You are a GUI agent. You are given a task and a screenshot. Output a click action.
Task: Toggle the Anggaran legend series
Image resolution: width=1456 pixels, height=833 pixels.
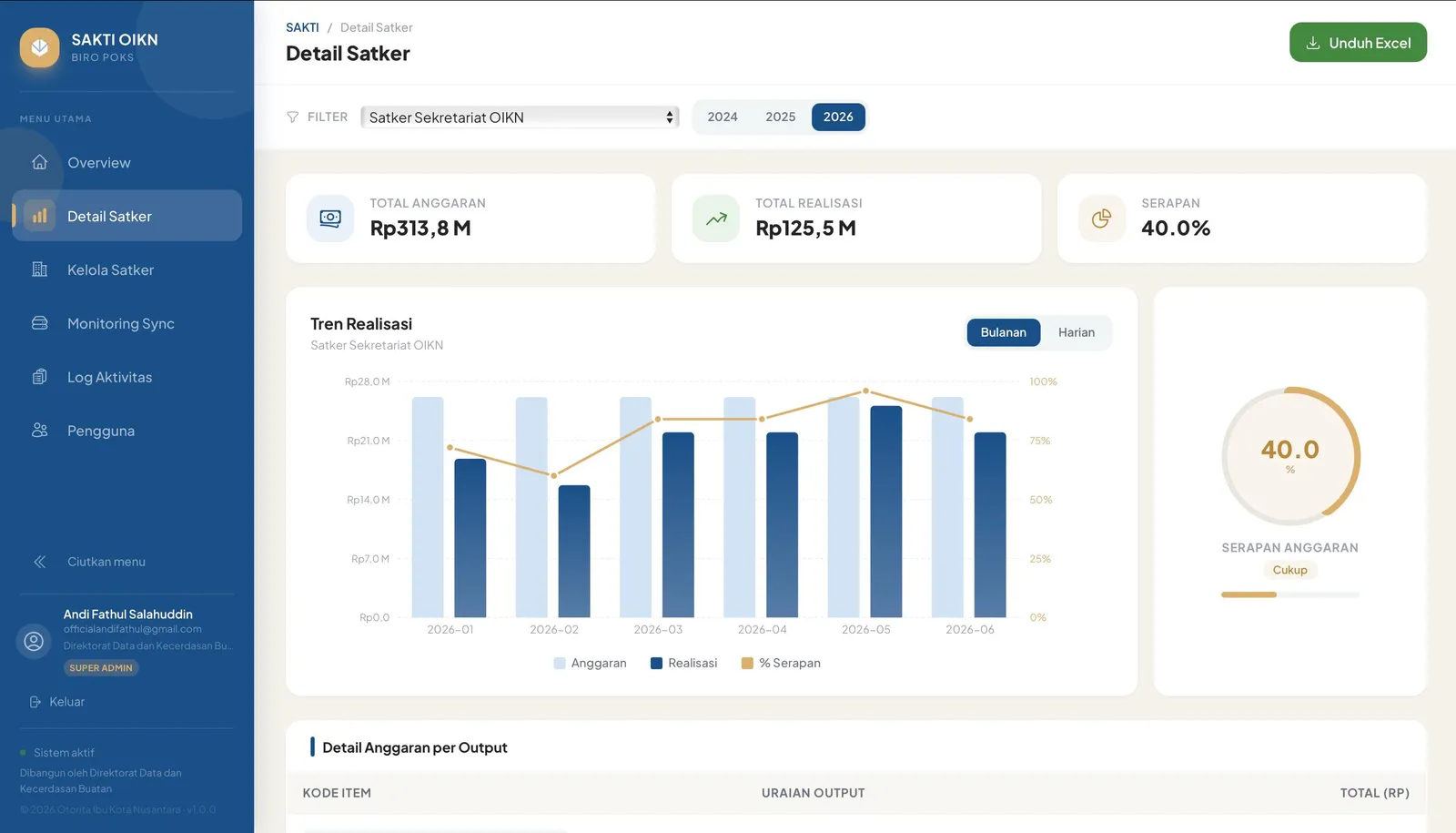(x=590, y=663)
